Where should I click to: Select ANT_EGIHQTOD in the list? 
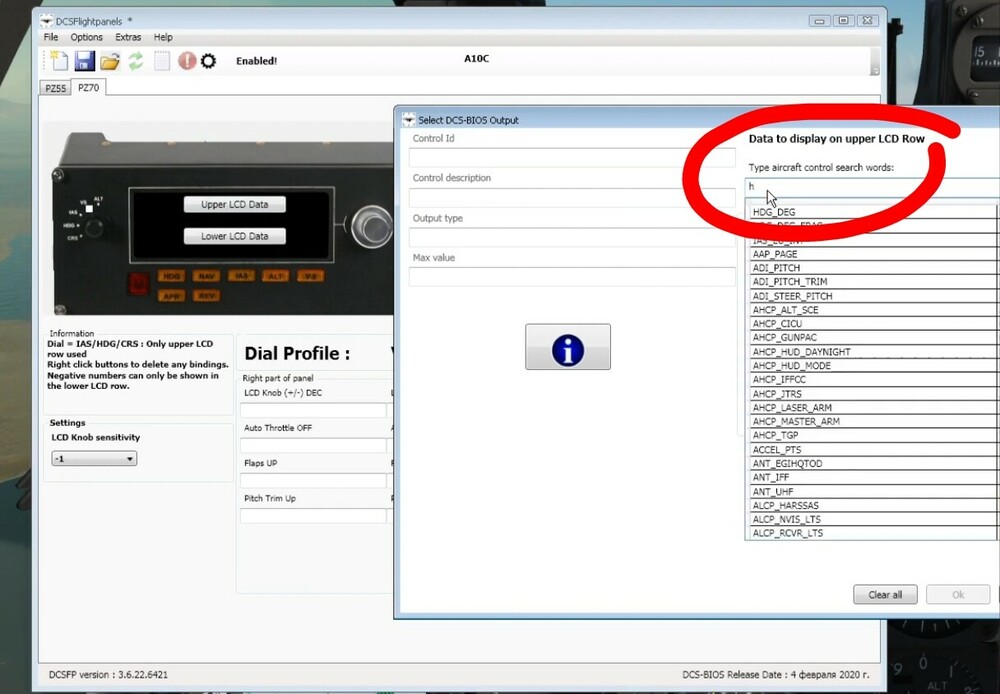click(x=872, y=464)
